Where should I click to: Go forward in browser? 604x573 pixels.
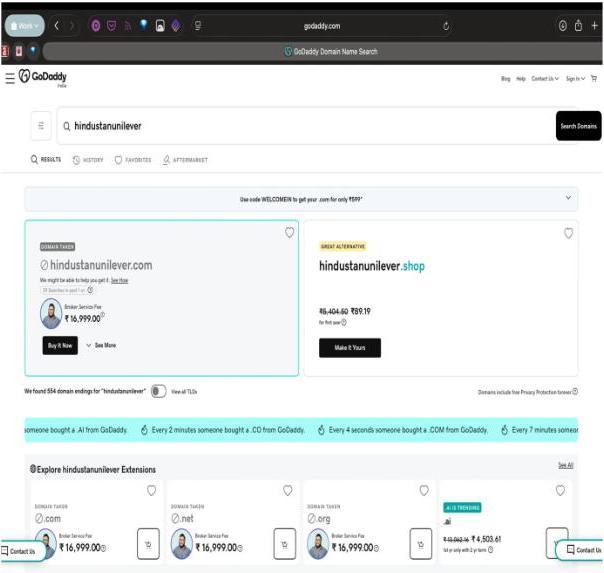[72, 26]
